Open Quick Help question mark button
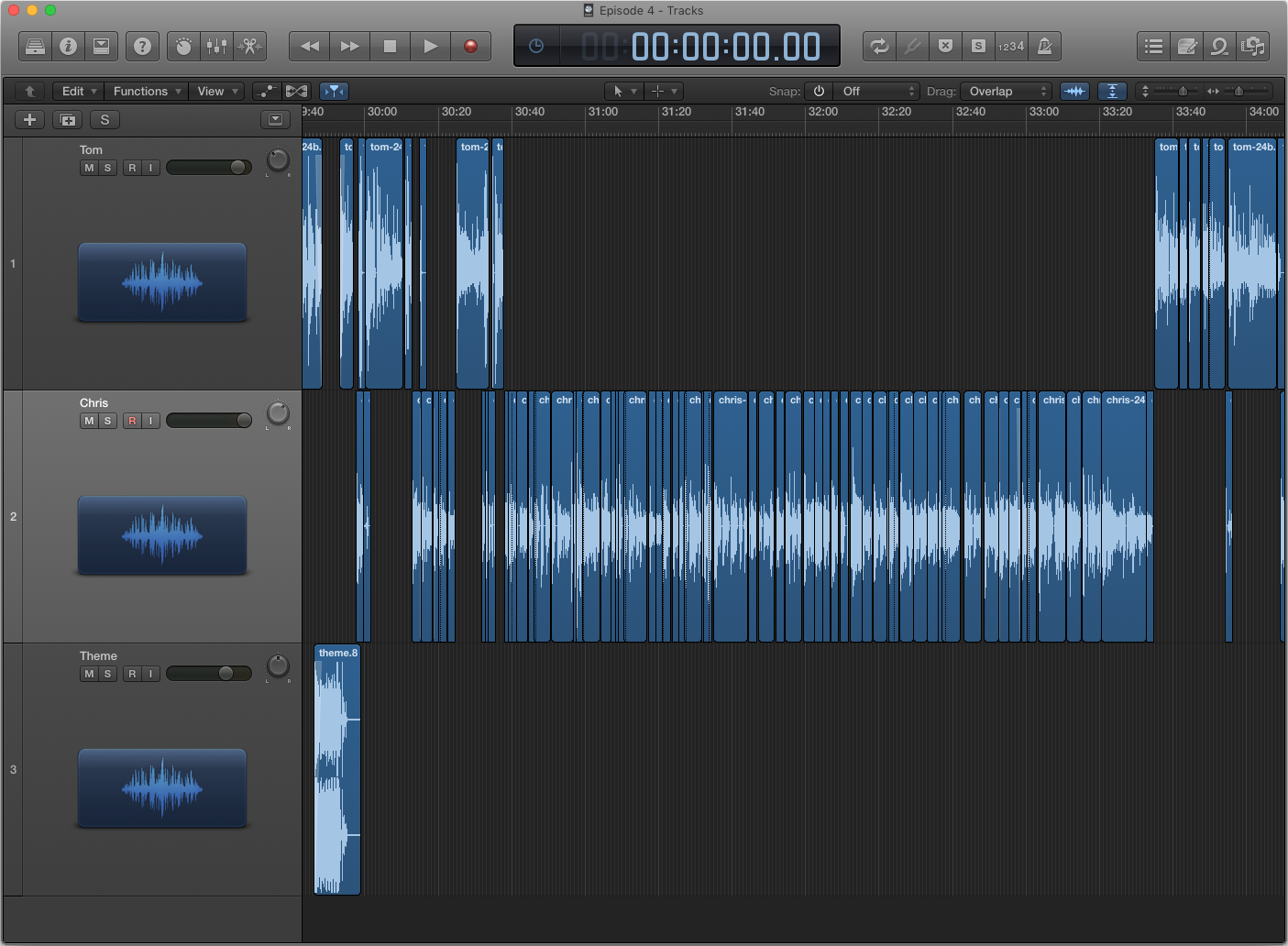The height and width of the screenshot is (946, 1288). pyautogui.click(x=142, y=46)
